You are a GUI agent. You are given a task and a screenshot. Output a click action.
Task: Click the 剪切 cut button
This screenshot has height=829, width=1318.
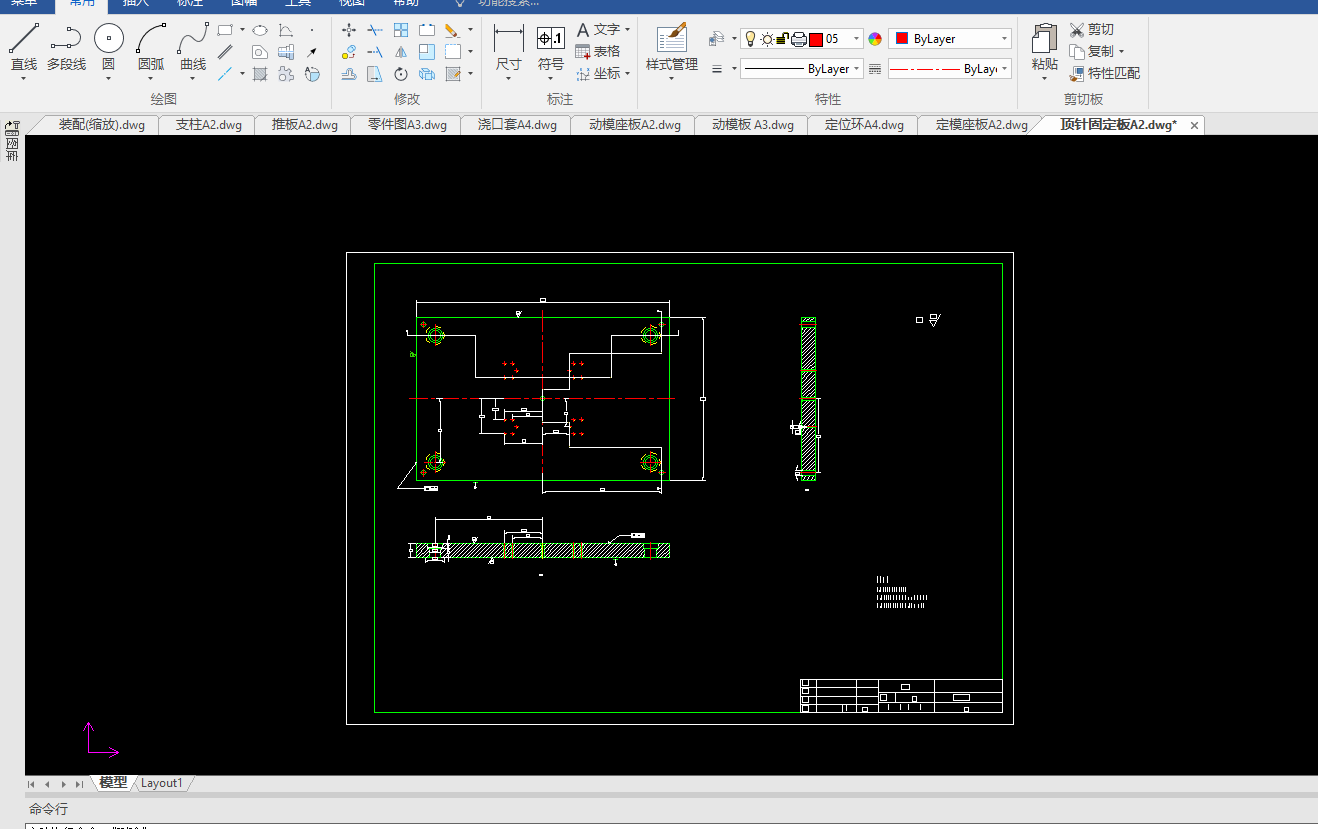click(x=1091, y=30)
